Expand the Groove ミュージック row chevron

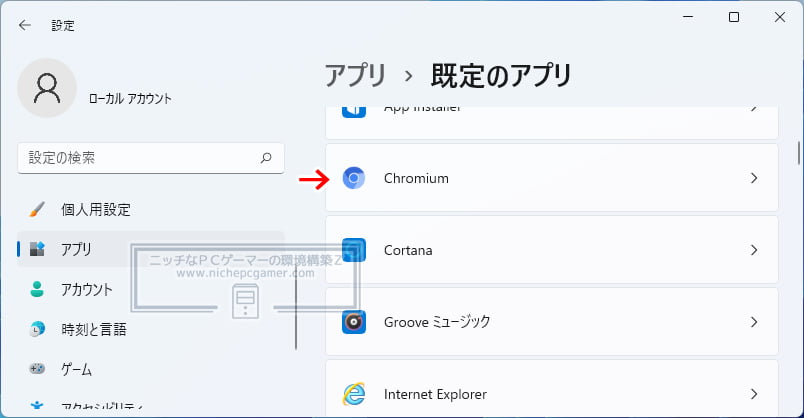point(754,322)
